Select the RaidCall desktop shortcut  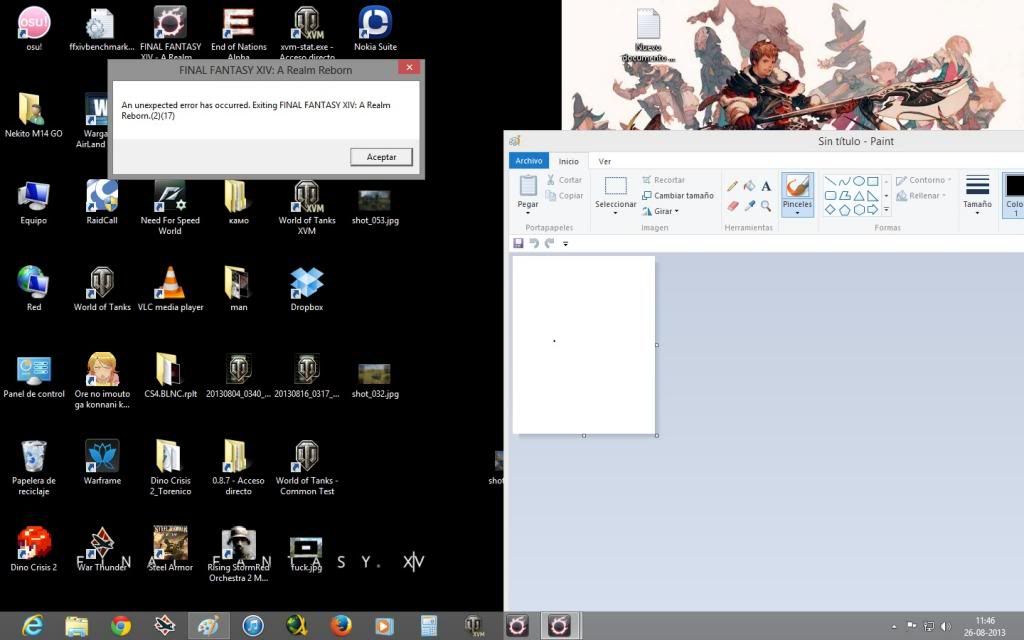102,202
